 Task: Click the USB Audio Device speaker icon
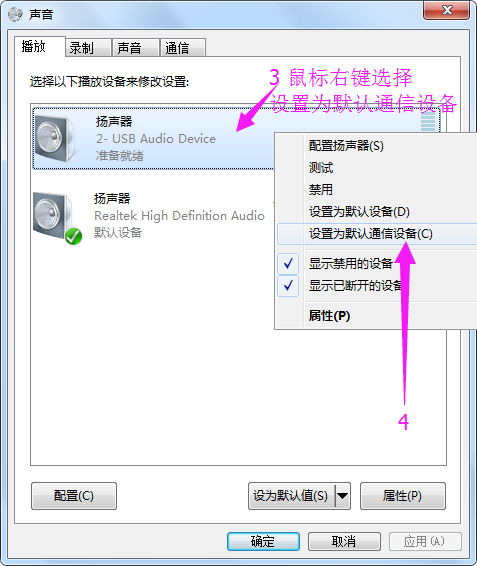[55, 139]
